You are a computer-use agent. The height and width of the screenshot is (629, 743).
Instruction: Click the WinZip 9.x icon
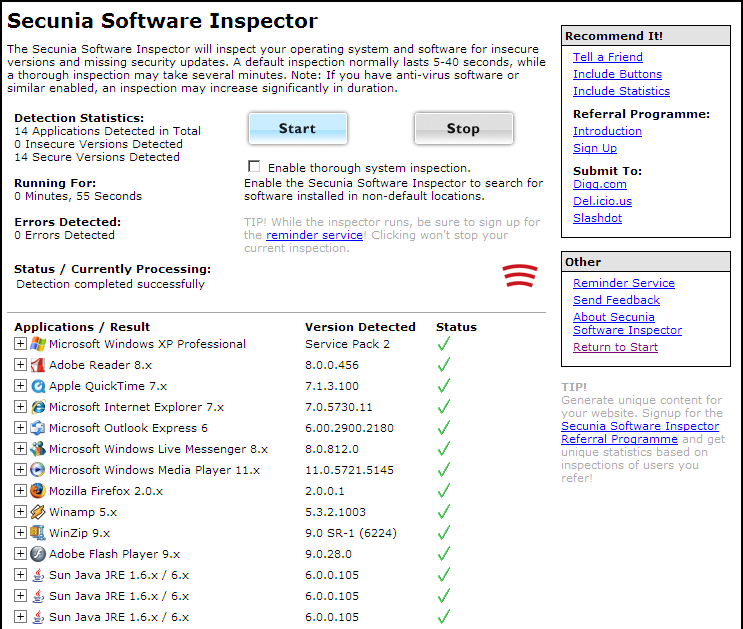click(38, 533)
